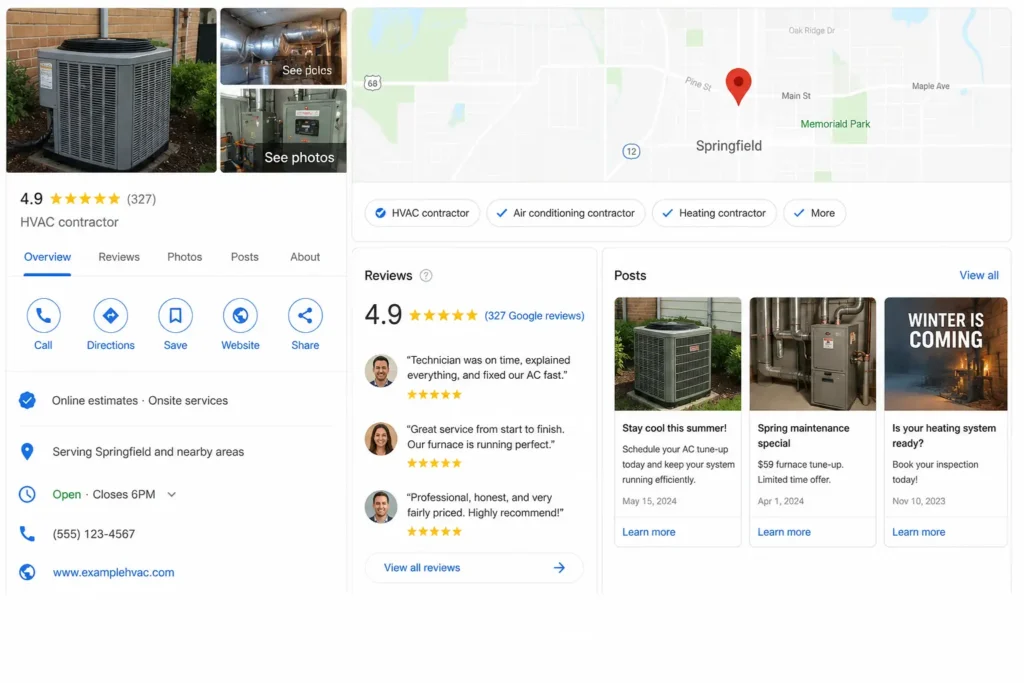Open the ductwork photo thumbnail
The width and height of the screenshot is (1024, 683).
tap(283, 46)
